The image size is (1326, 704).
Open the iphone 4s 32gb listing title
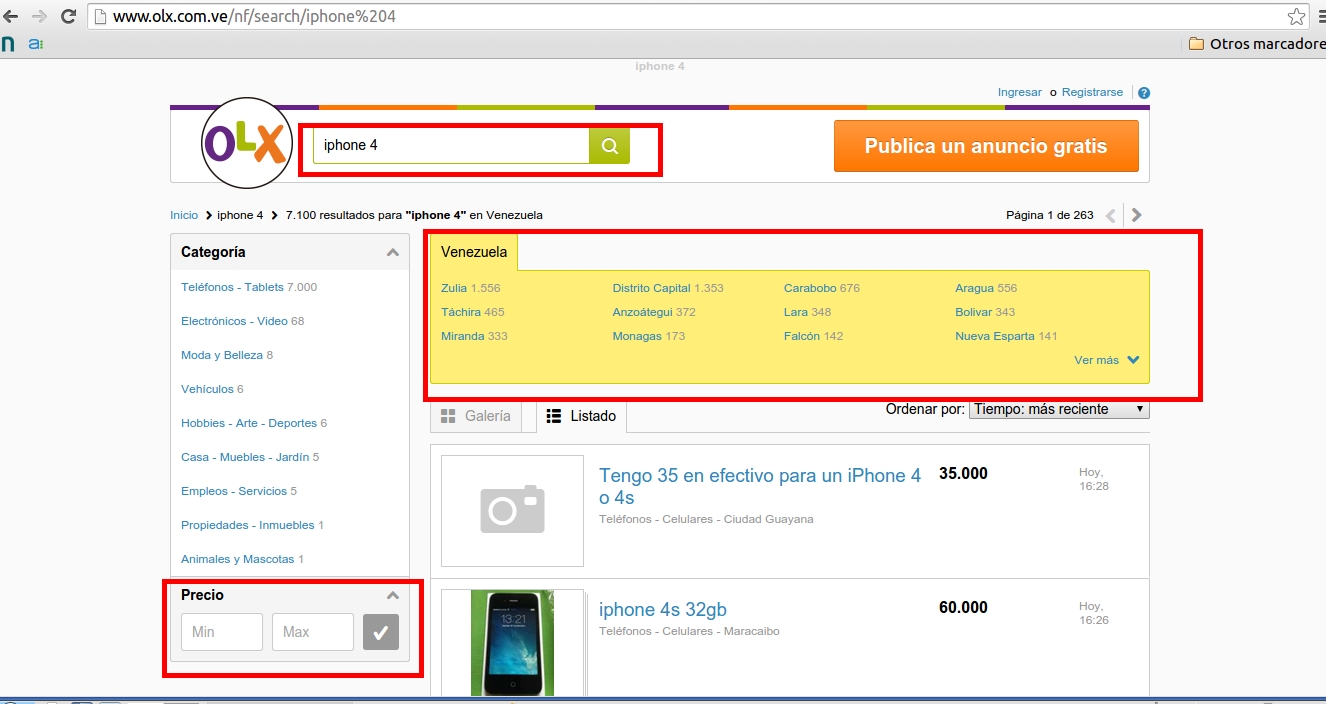click(x=663, y=610)
